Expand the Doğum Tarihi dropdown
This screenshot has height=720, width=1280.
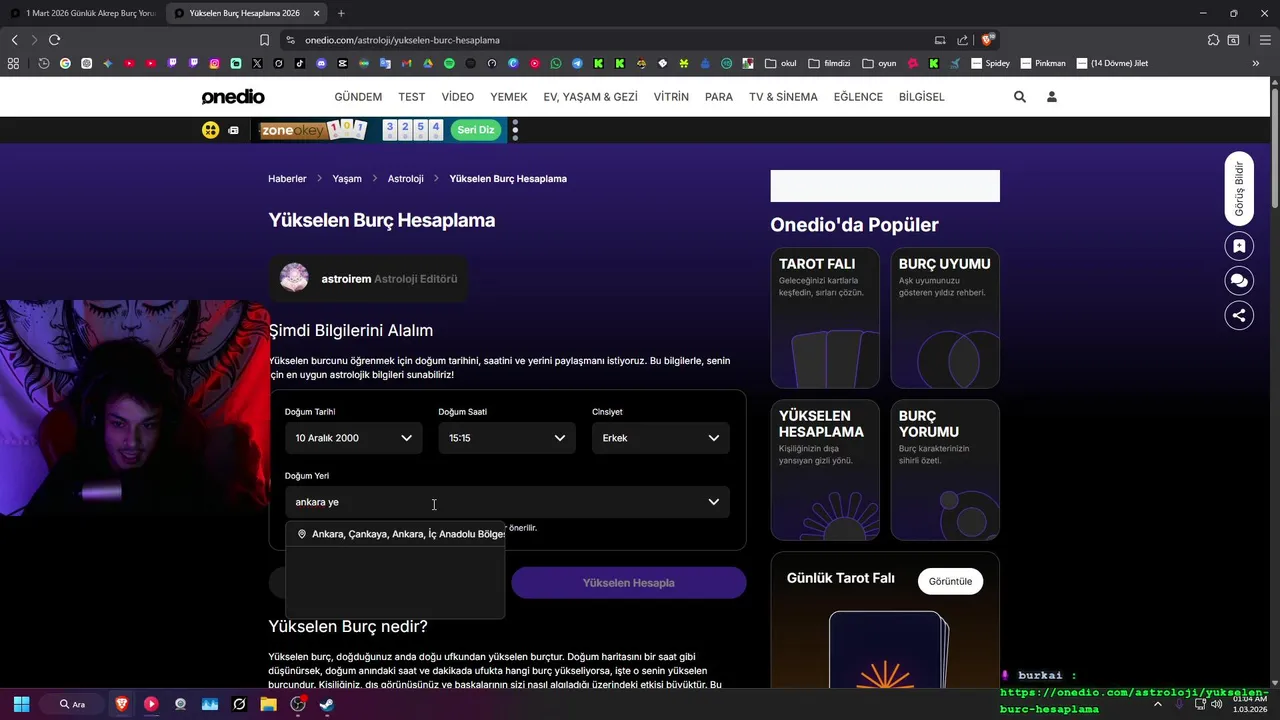pos(353,438)
